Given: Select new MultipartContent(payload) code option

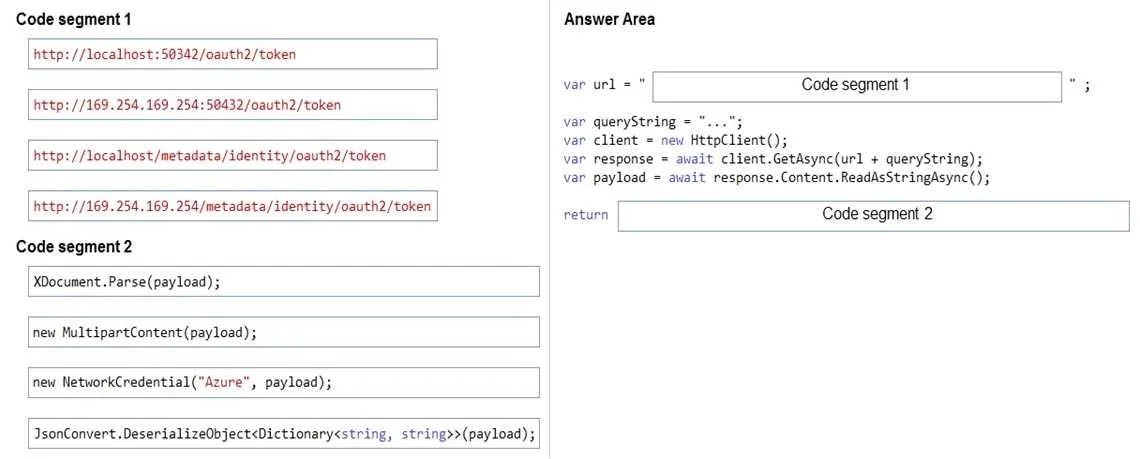Looking at the screenshot, I should (x=284, y=332).
